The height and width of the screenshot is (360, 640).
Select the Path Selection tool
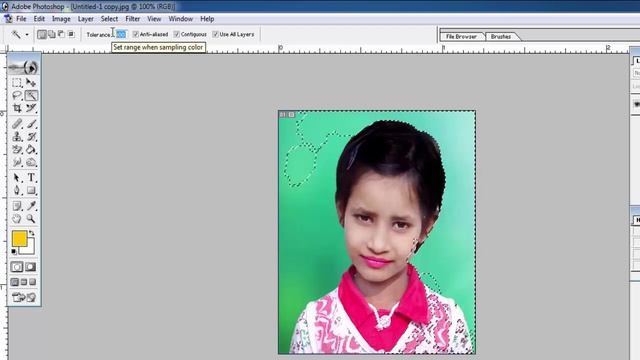(17, 178)
